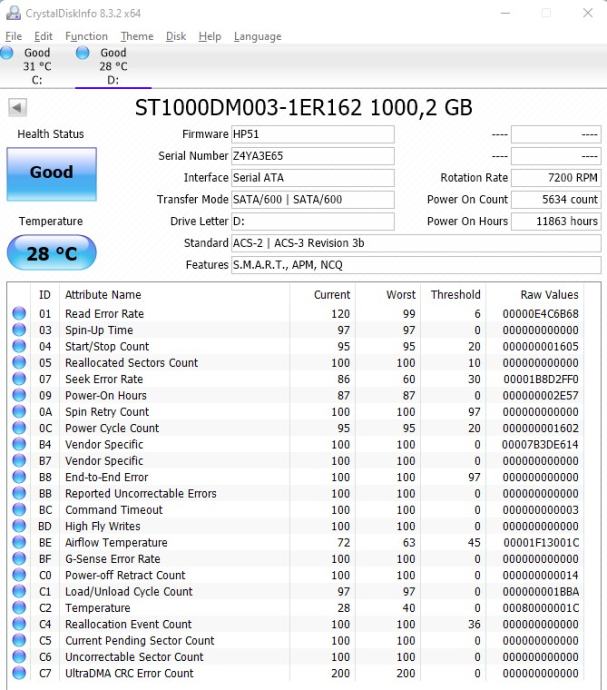Select the Seek Error Rate attribute name
Image resolution: width=607 pixels, height=690 pixels.
pos(104,379)
